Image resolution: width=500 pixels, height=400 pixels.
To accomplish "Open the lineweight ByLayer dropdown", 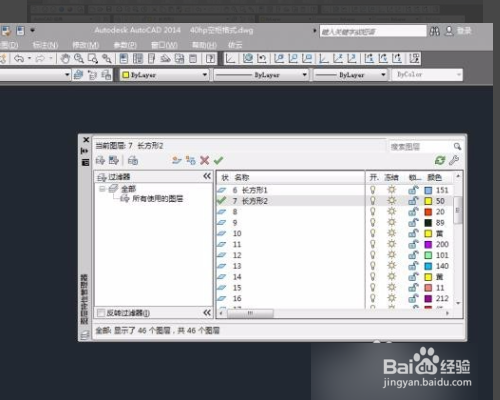I will click(350, 75).
